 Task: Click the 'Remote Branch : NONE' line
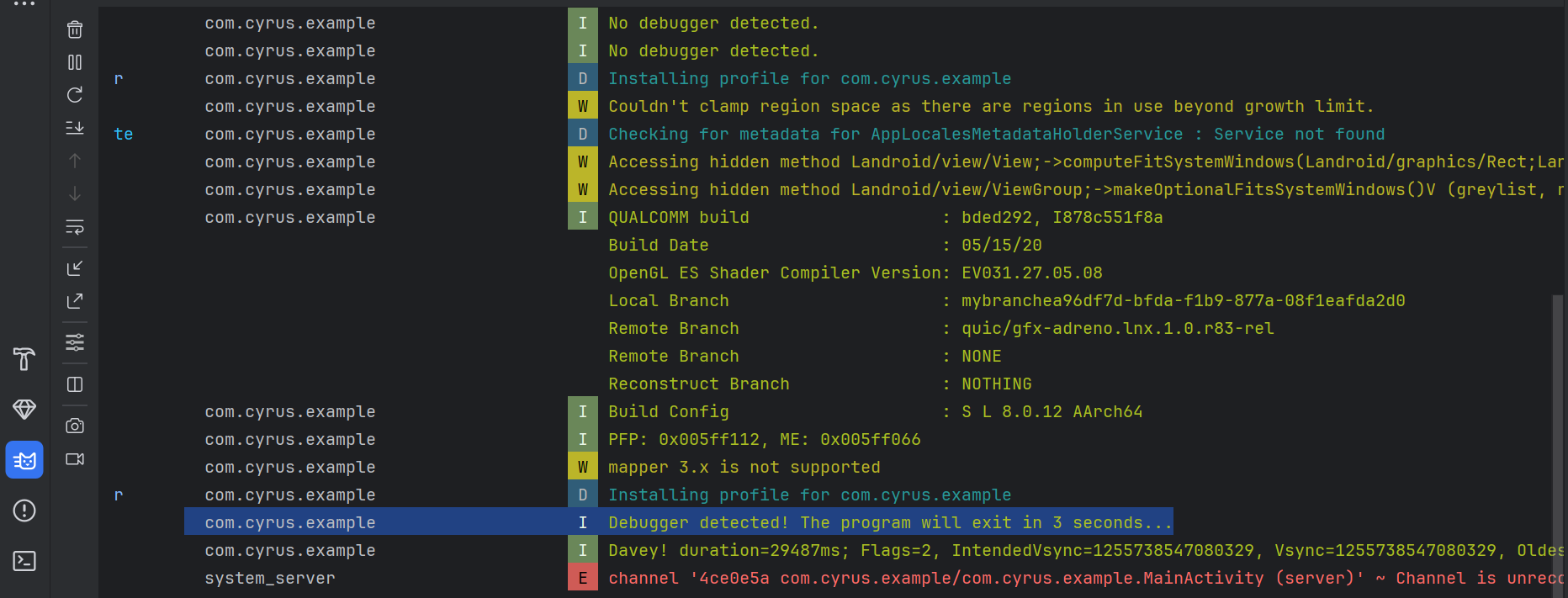pos(804,356)
